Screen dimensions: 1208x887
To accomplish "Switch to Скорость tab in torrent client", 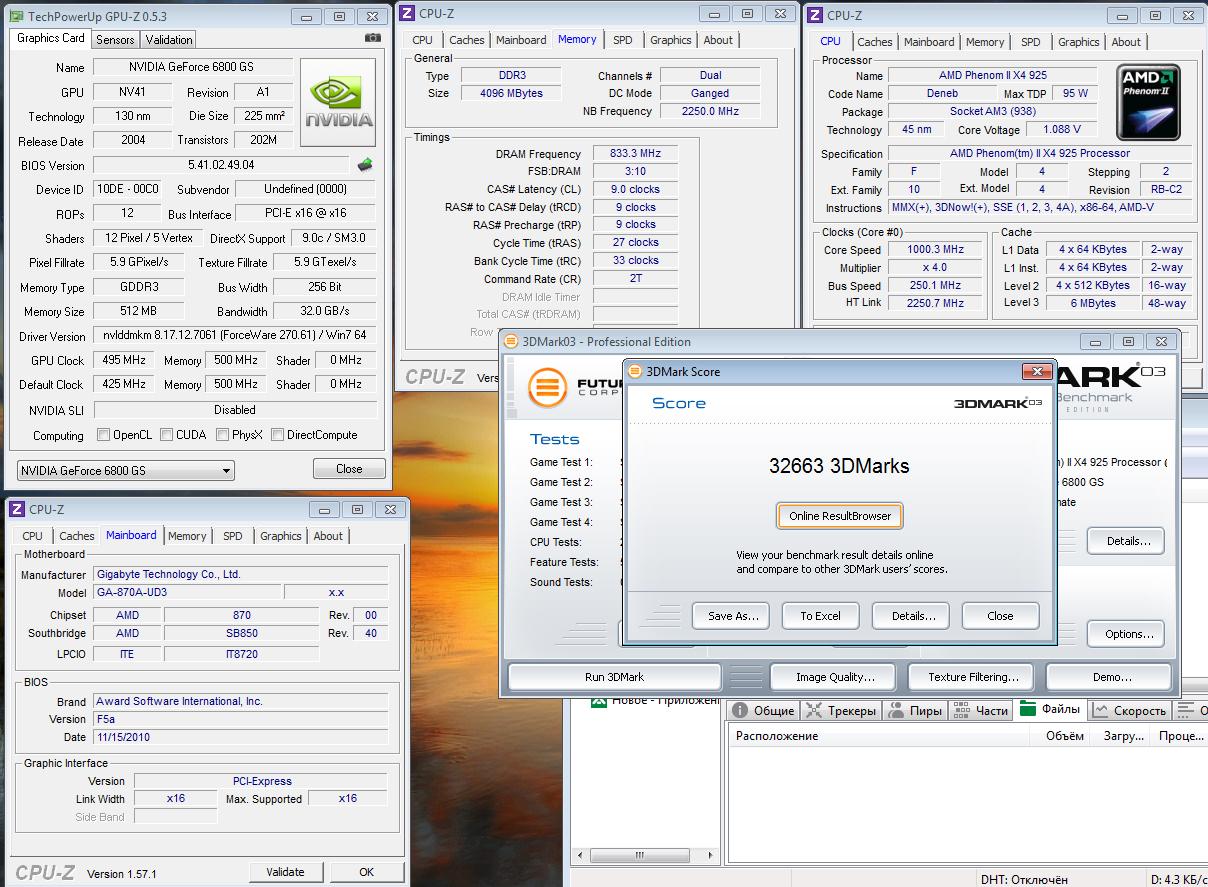I will pos(1130,710).
